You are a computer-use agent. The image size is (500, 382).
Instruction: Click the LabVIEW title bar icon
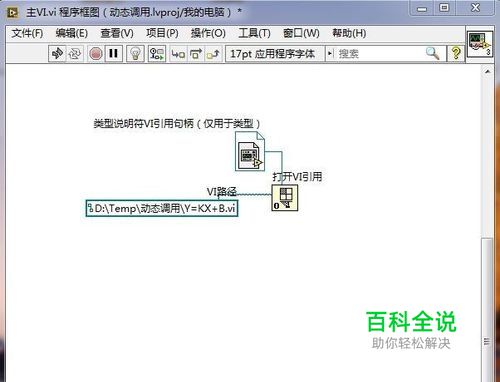click(13, 13)
